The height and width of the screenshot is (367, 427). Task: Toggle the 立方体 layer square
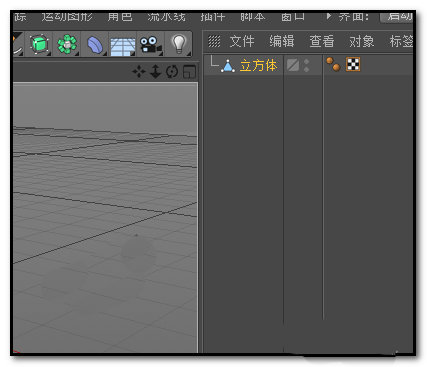293,65
